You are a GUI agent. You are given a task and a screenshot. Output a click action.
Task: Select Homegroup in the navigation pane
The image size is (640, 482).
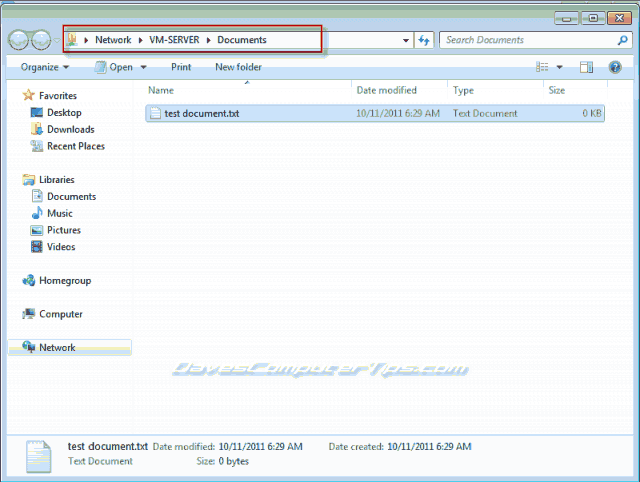pos(65,281)
